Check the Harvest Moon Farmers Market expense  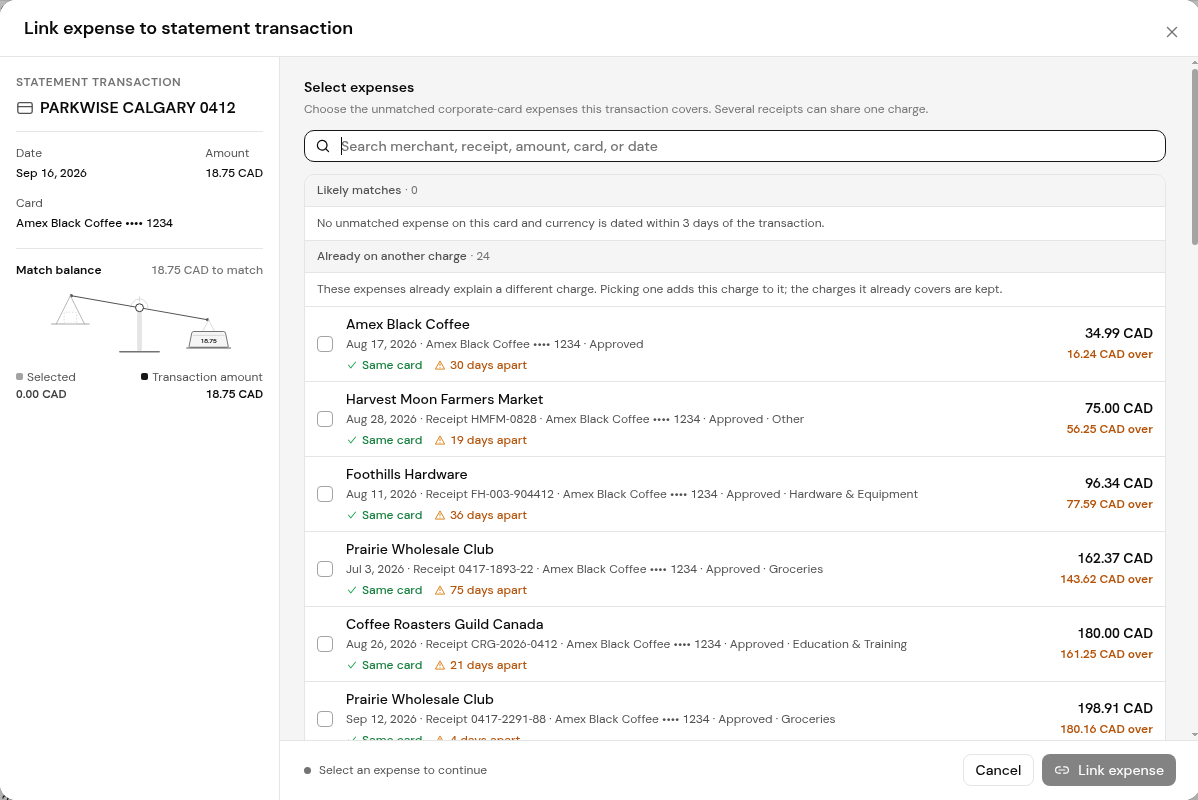tap(325, 419)
